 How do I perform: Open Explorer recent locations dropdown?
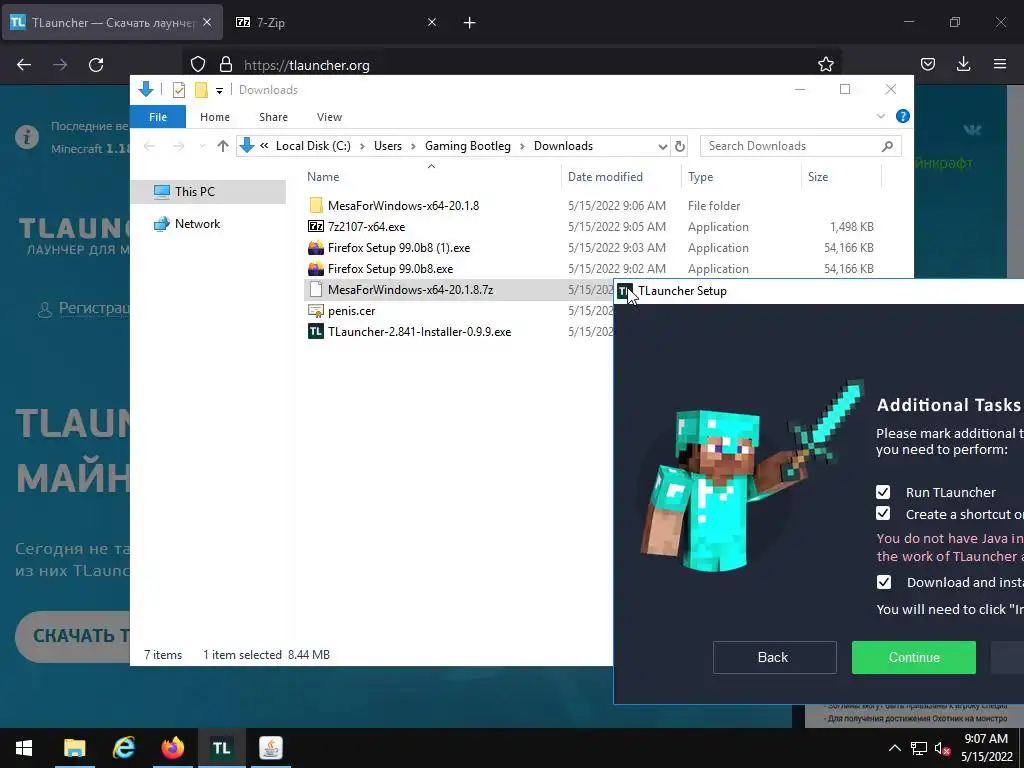[202, 146]
